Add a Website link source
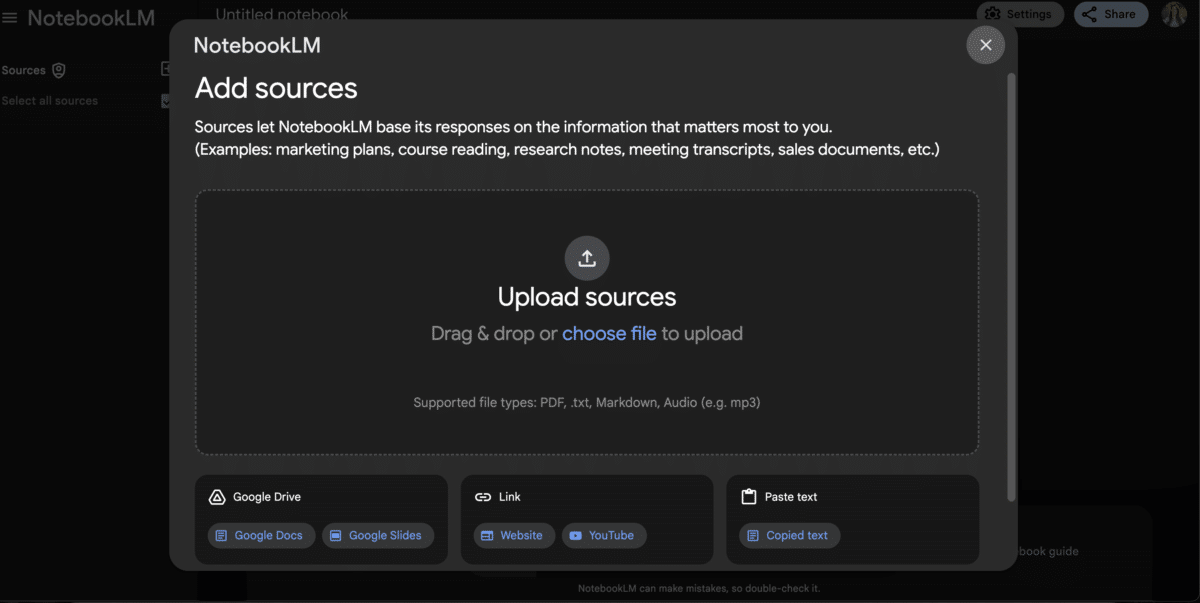This screenshot has height=603, width=1200. [x=514, y=535]
